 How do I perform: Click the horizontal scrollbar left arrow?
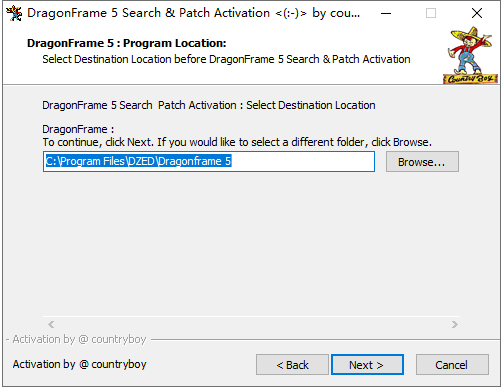(x=51, y=324)
